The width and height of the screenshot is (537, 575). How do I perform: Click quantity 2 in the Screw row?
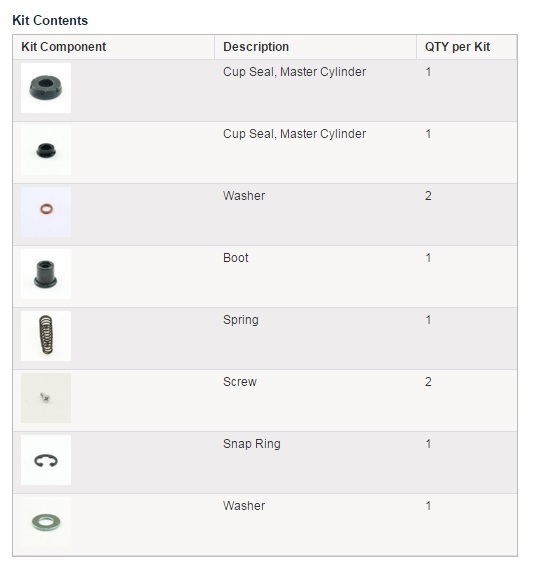coord(428,382)
